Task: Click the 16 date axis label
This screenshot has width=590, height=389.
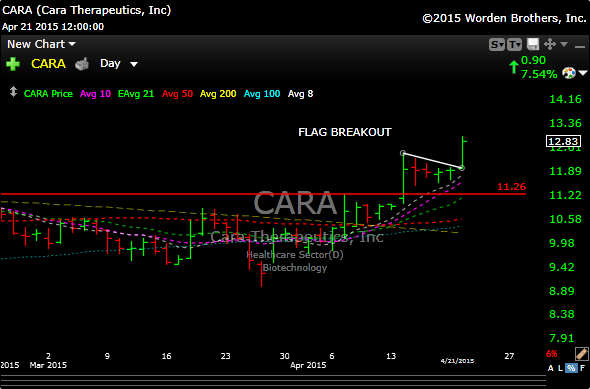Action: [x=166, y=356]
